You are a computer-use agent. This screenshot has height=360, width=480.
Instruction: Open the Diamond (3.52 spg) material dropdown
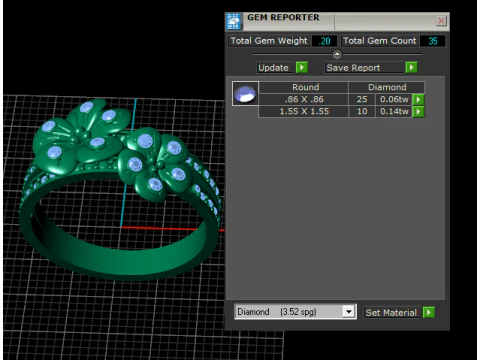coord(349,312)
